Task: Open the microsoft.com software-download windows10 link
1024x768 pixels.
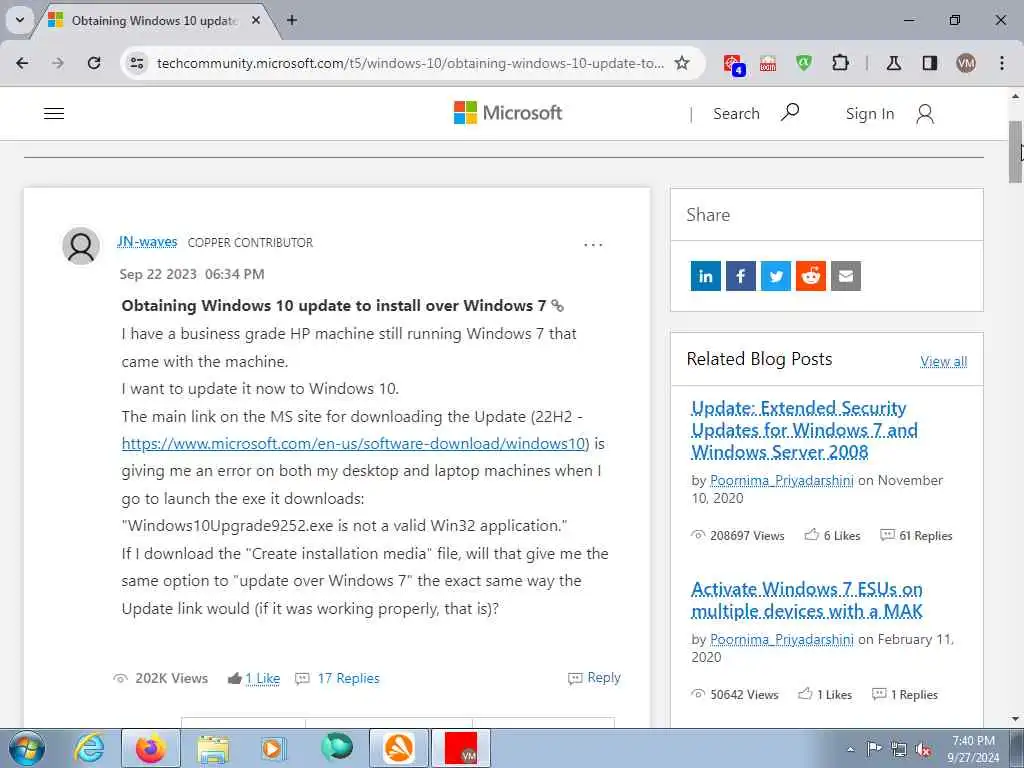Action: tap(355, 443)
